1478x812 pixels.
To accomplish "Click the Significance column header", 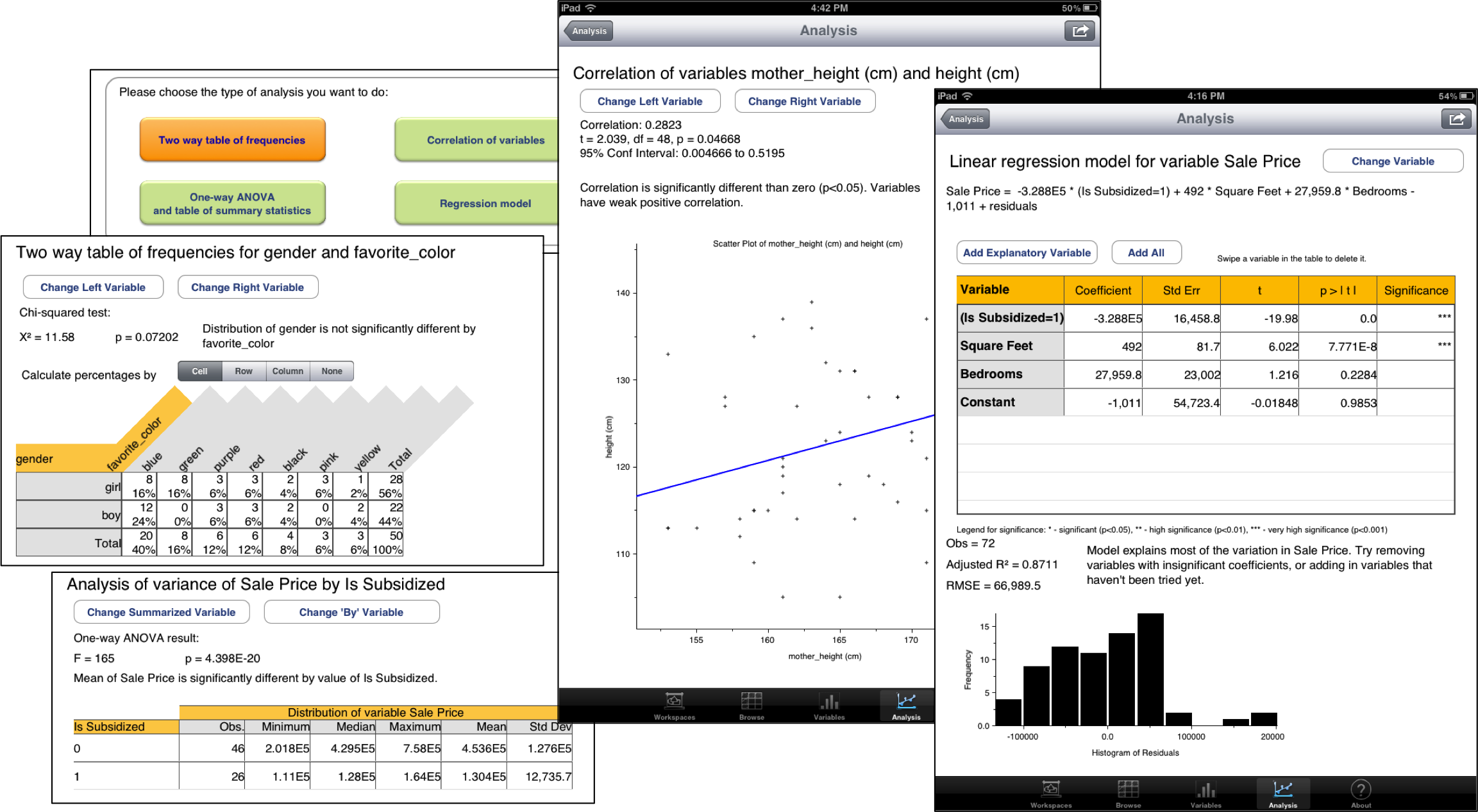I will 1416,290.
